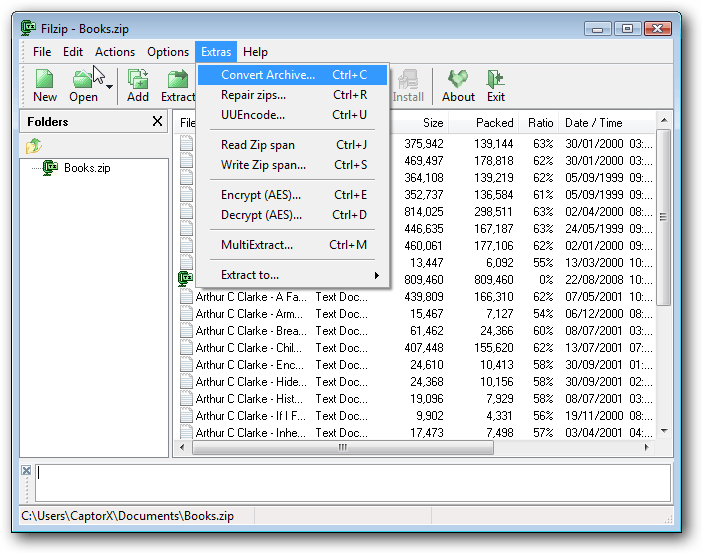702x553 pixels.
Task: Select file Arthur C Clarke - If I F...
Action: click(x=250, y=416)
